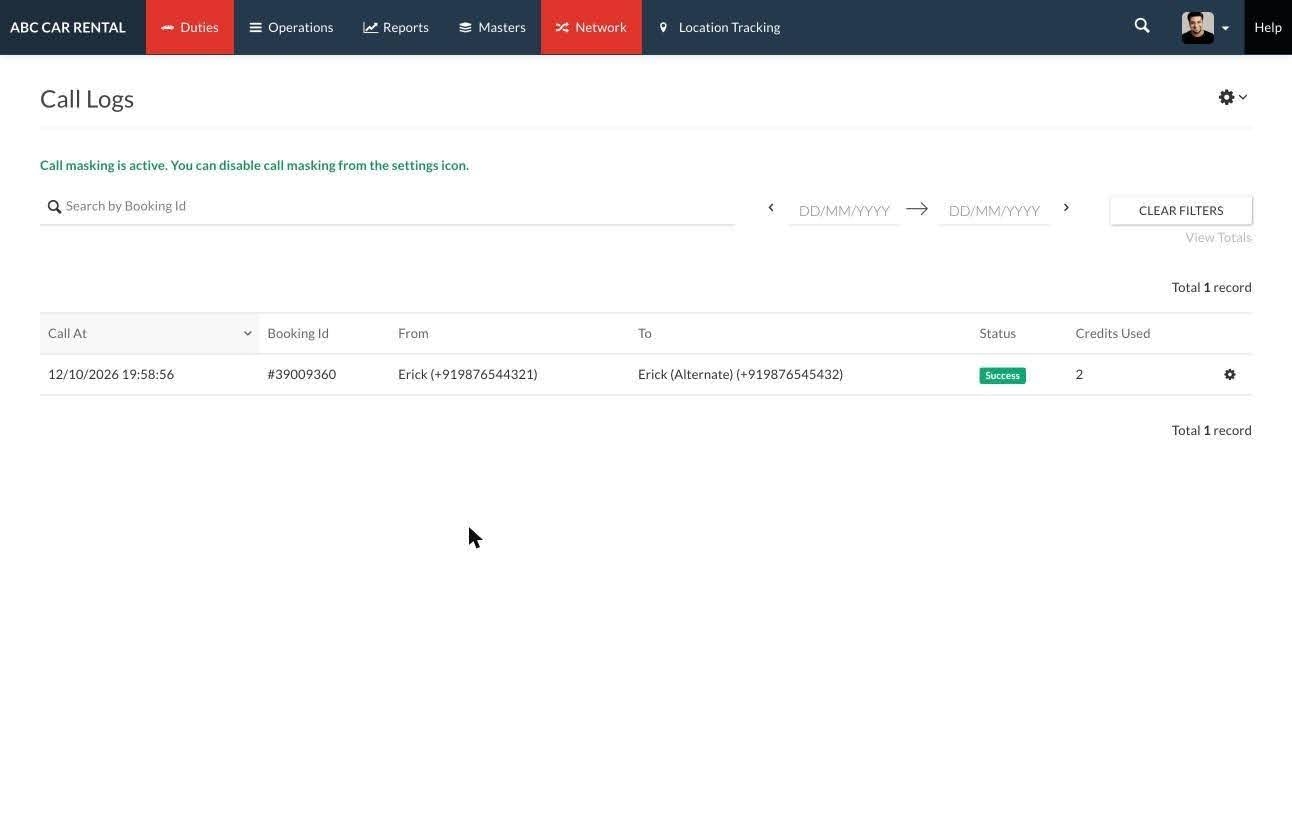The height and width of the screenshot is (836, 1292).
Task: Click the search icon beside Booking Id field
Action: click(55, 207)
